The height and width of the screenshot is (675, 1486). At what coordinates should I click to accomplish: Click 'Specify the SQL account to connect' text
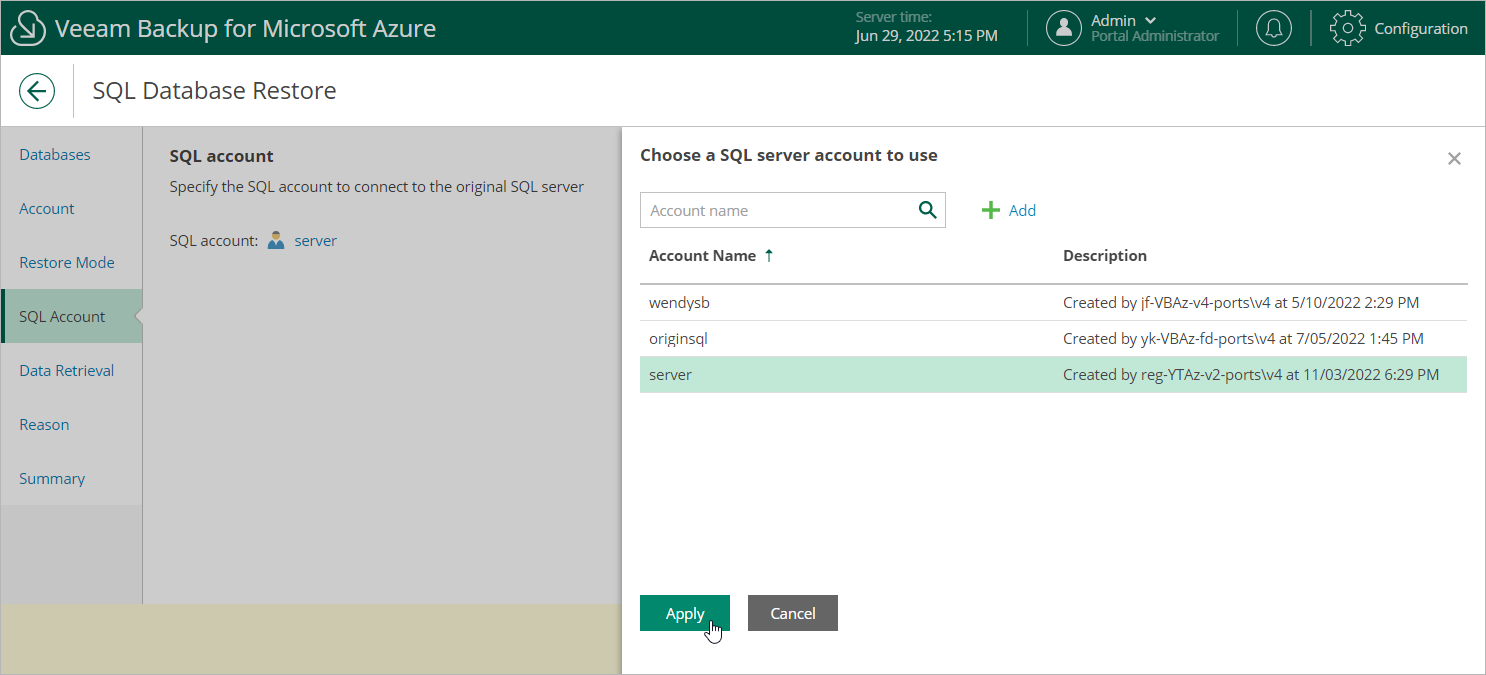(377, 186)
